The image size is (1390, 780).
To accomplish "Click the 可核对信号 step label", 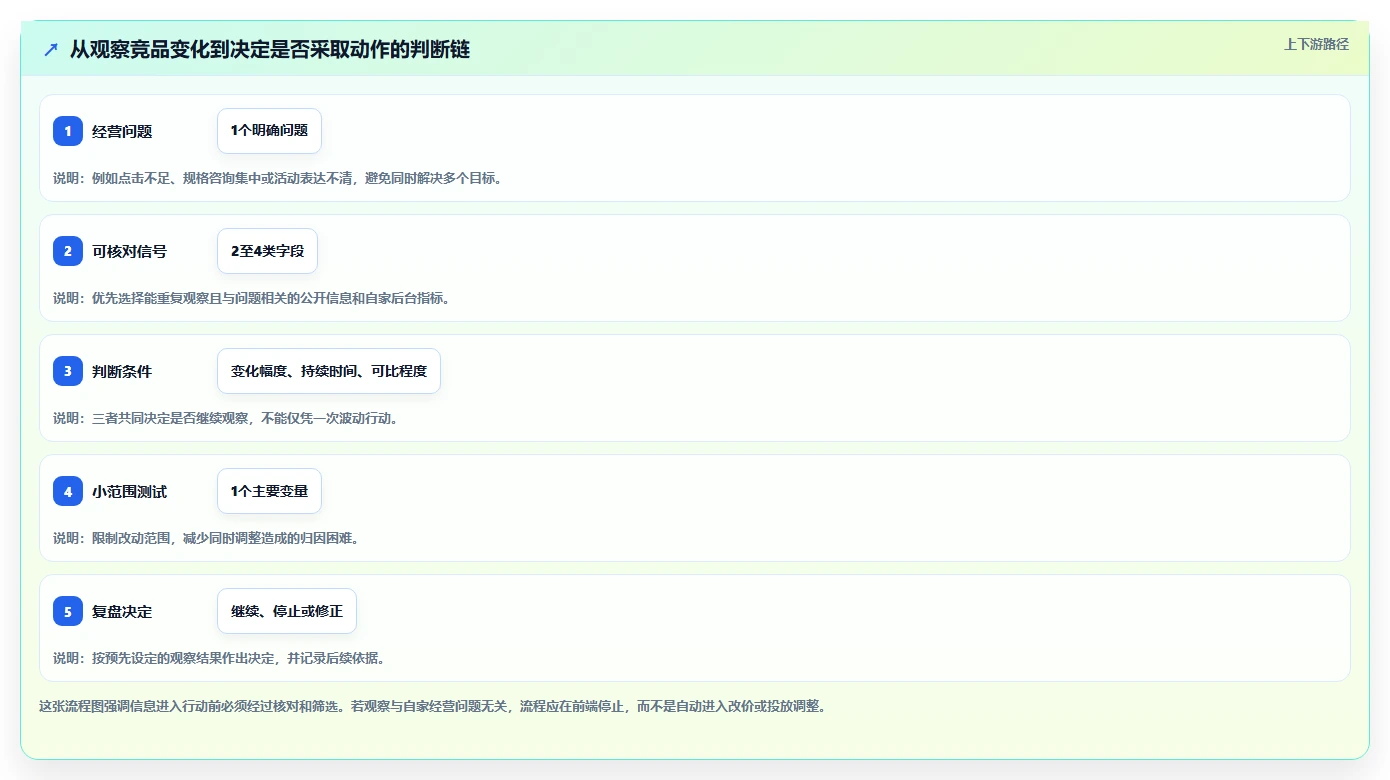I will click(129, 251).
